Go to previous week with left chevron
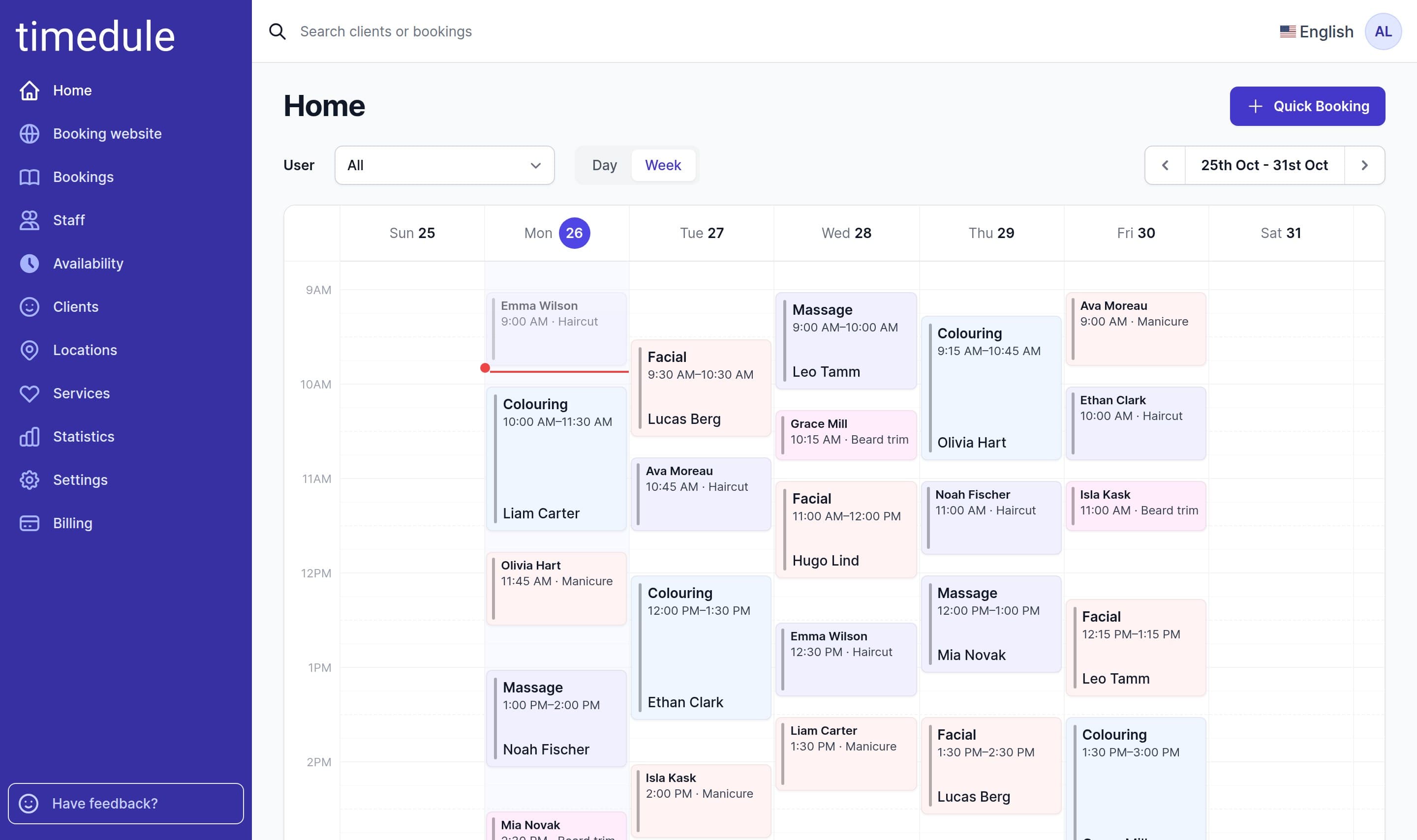The image size is (1417, 840). click(1165, 165)
